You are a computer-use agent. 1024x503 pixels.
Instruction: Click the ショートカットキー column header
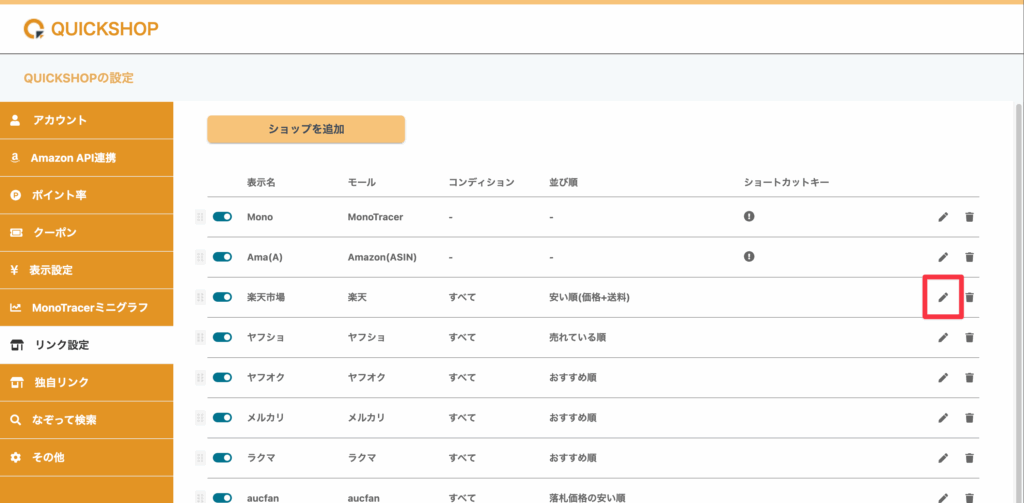click(786, 182)
